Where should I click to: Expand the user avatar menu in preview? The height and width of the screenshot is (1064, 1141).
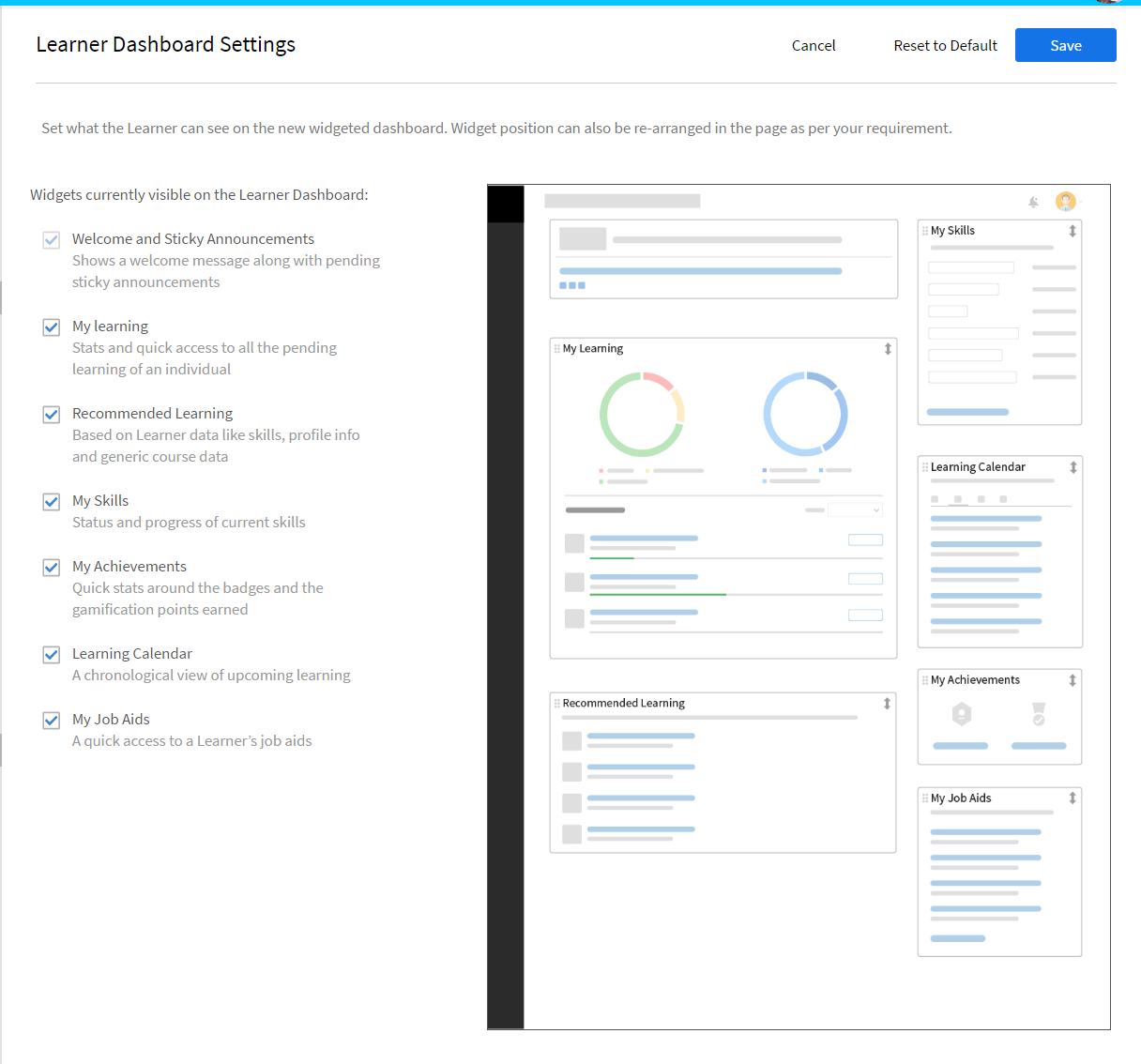click(1067, 202)
